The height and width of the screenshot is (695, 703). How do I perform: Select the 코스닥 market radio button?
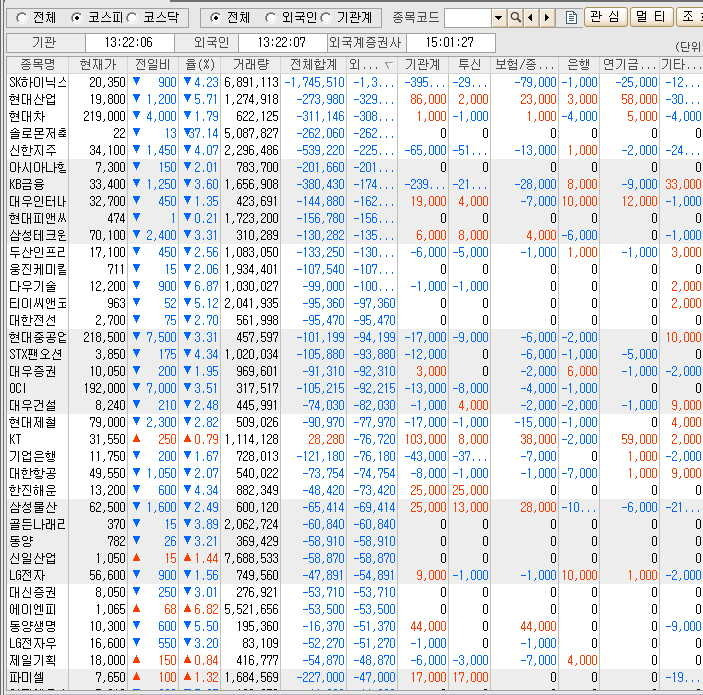coord(132,17)
